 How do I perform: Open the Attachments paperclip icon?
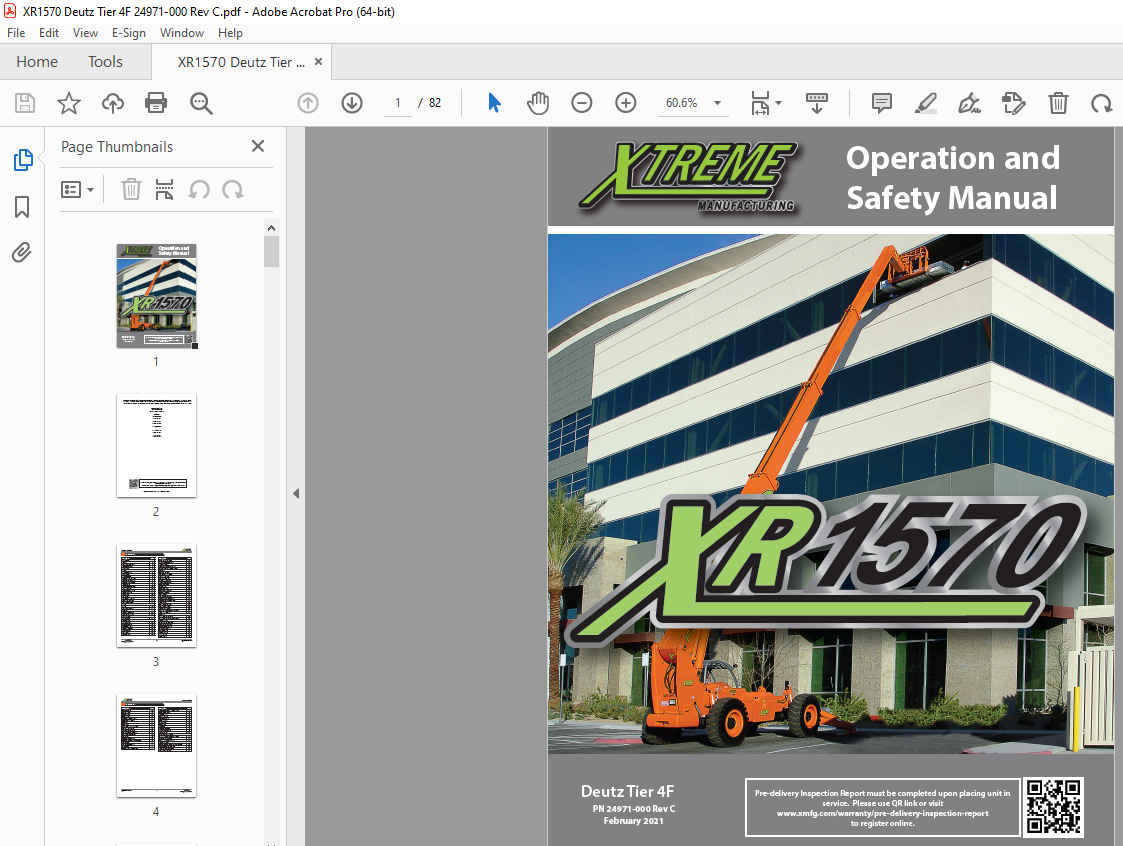pyautogui.click(x=22, y=253)
